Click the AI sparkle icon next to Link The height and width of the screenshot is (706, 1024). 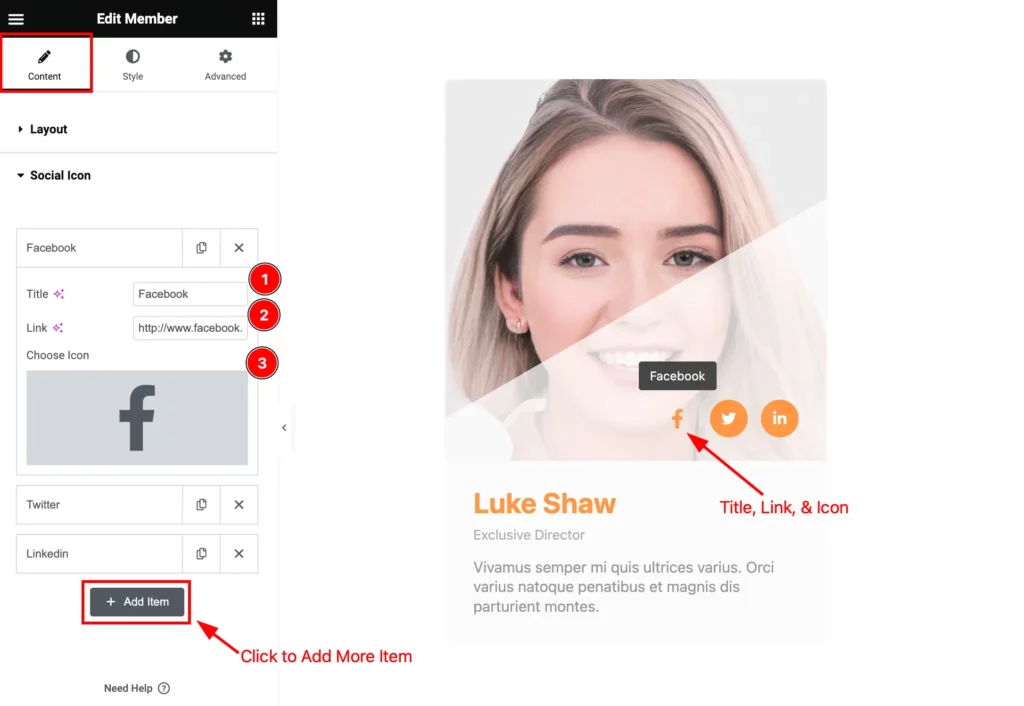pyautogui.click(x=58, y=328)
